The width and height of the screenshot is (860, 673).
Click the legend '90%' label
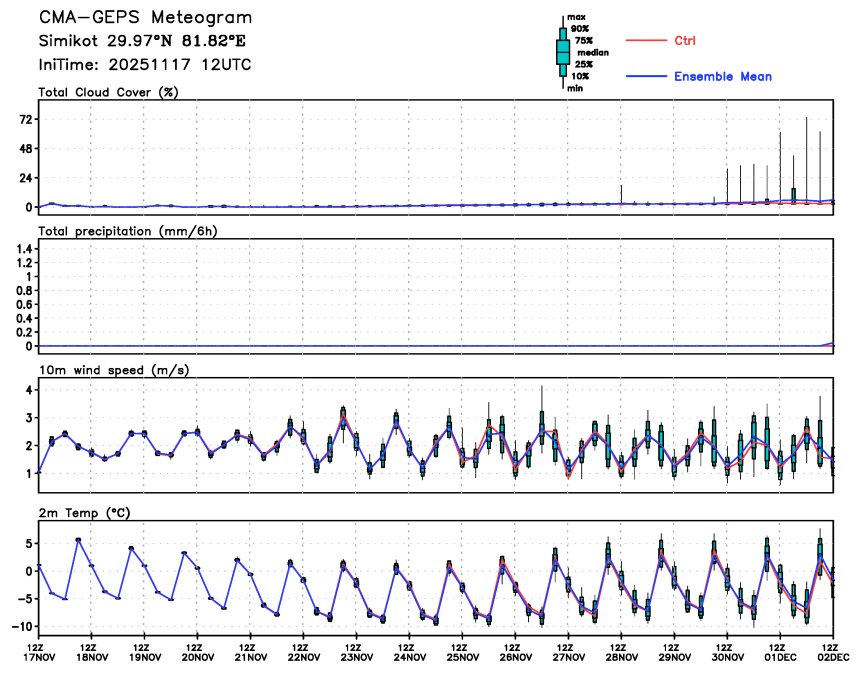click(x=580, y=29)
